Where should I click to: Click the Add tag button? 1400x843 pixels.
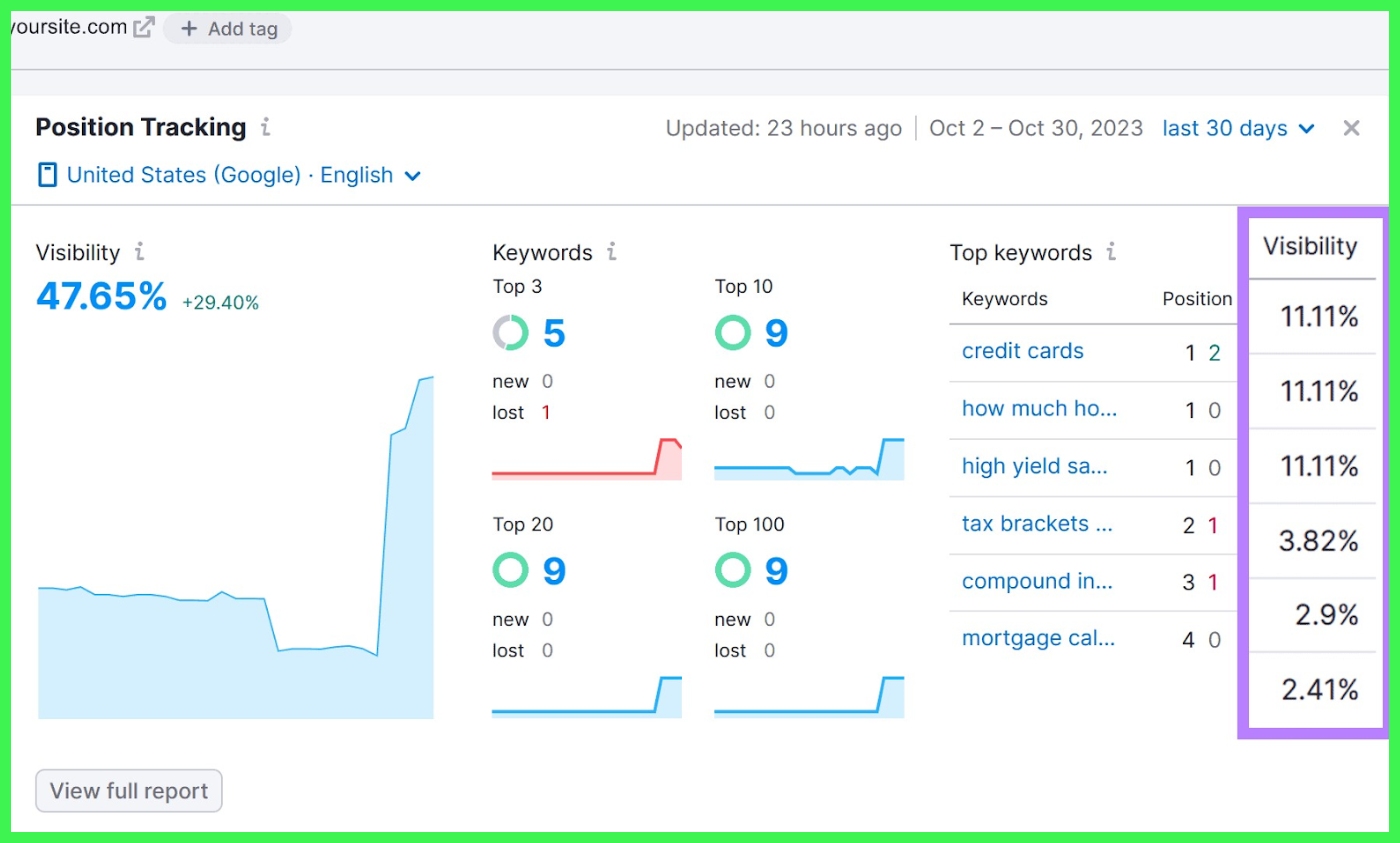228,29
